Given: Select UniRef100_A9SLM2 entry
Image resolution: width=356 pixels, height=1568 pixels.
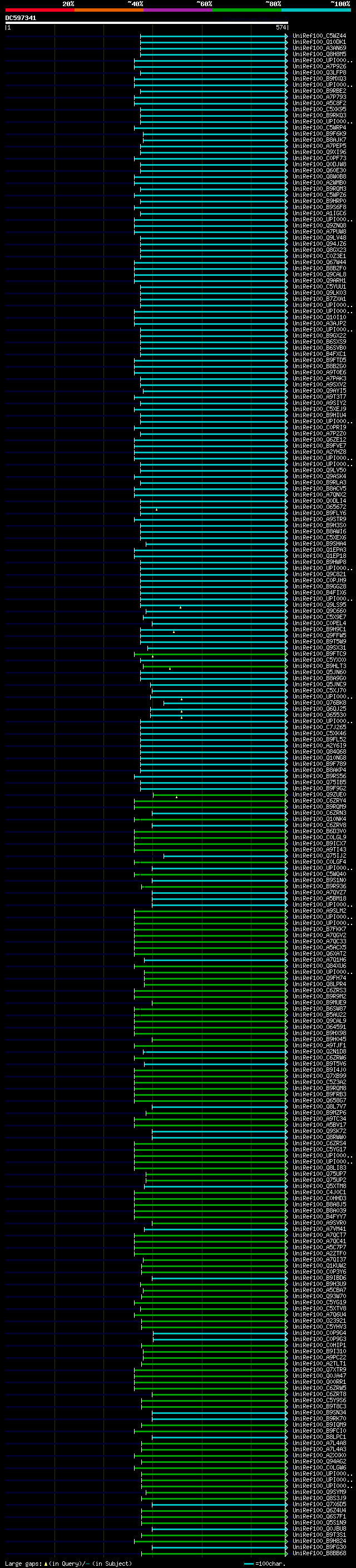Looking at the screenshot, I should [319, 911].
